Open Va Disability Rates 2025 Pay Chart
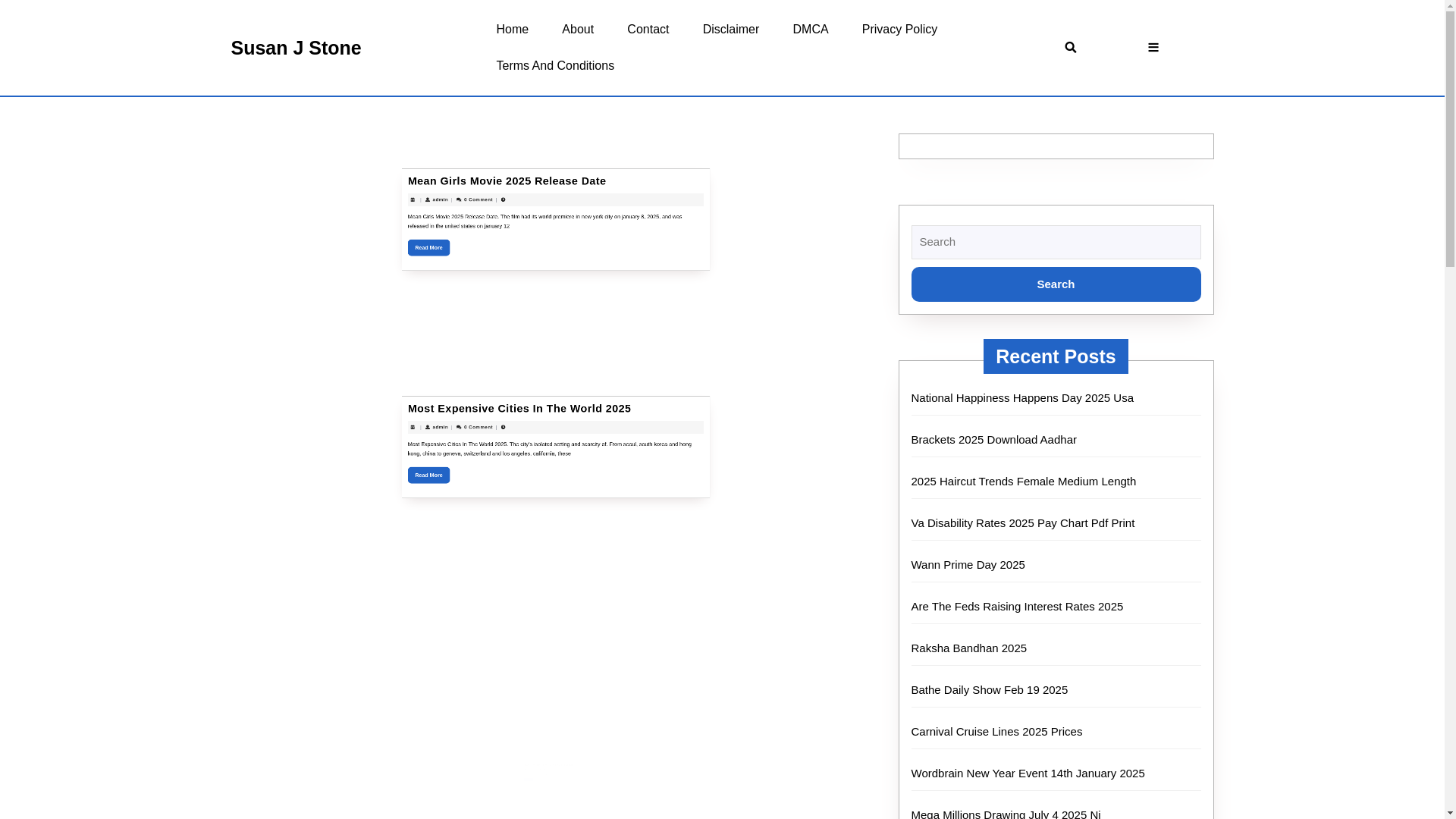1456x819 pixels. (1022, 522)
